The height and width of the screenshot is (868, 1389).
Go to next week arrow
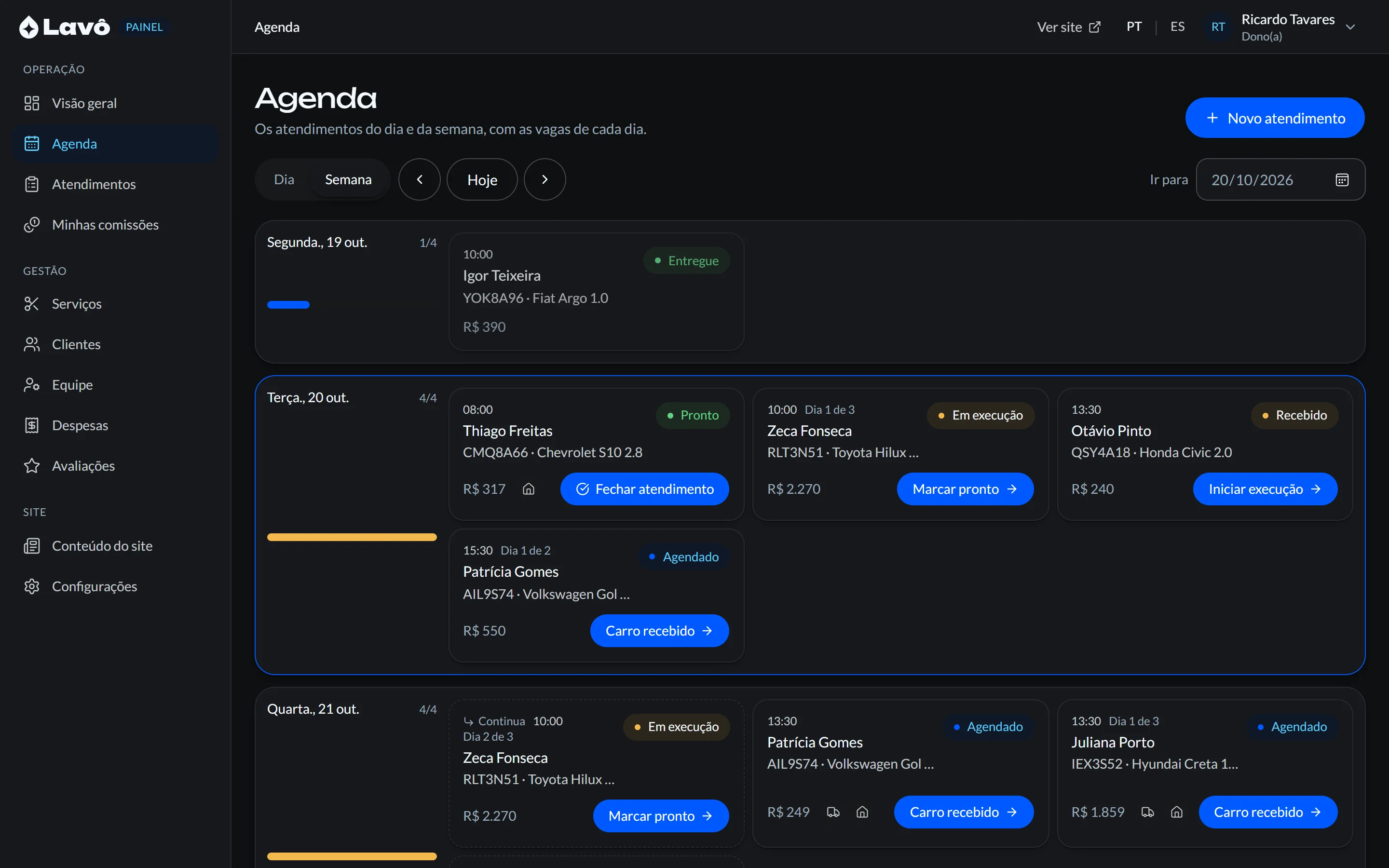[x=545, y=180]
